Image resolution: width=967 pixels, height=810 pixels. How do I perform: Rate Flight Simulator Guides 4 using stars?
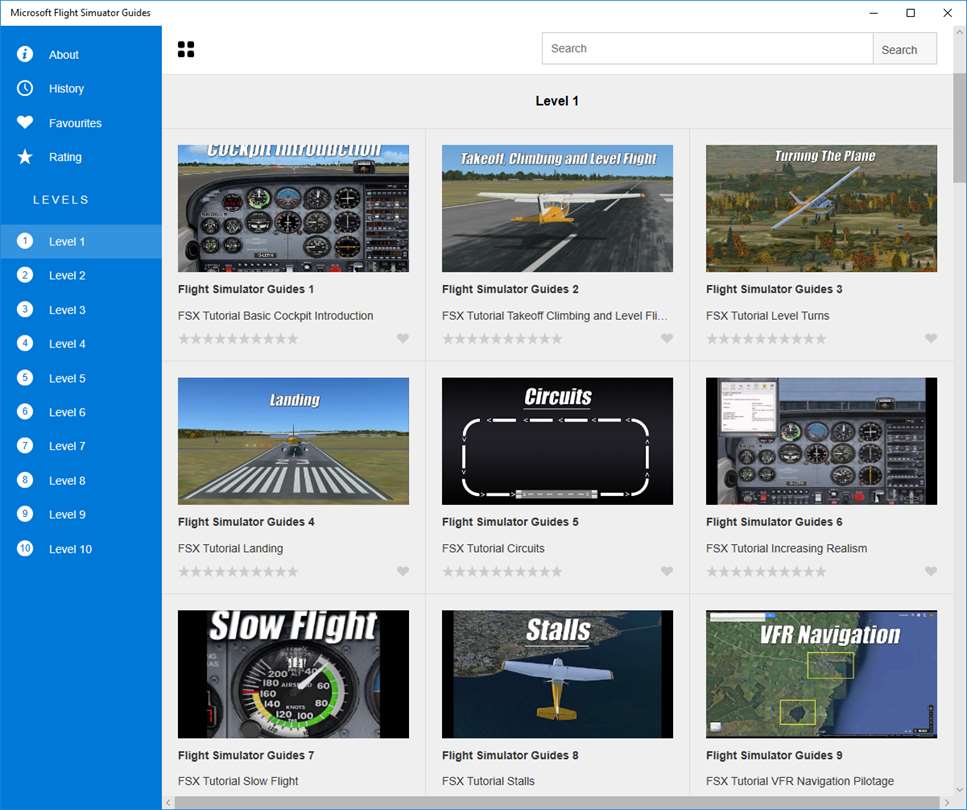coord(238,571)
